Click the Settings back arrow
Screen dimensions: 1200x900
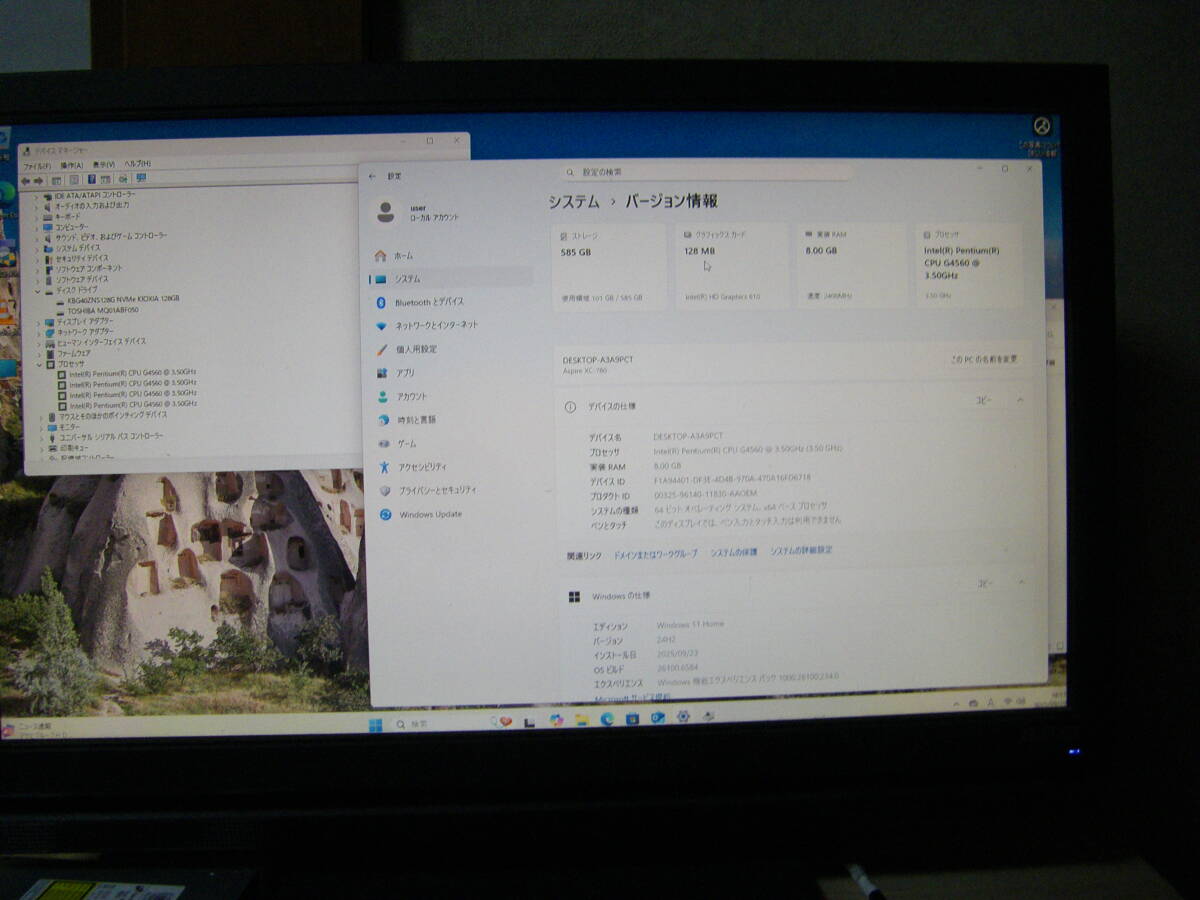[373, 176]
